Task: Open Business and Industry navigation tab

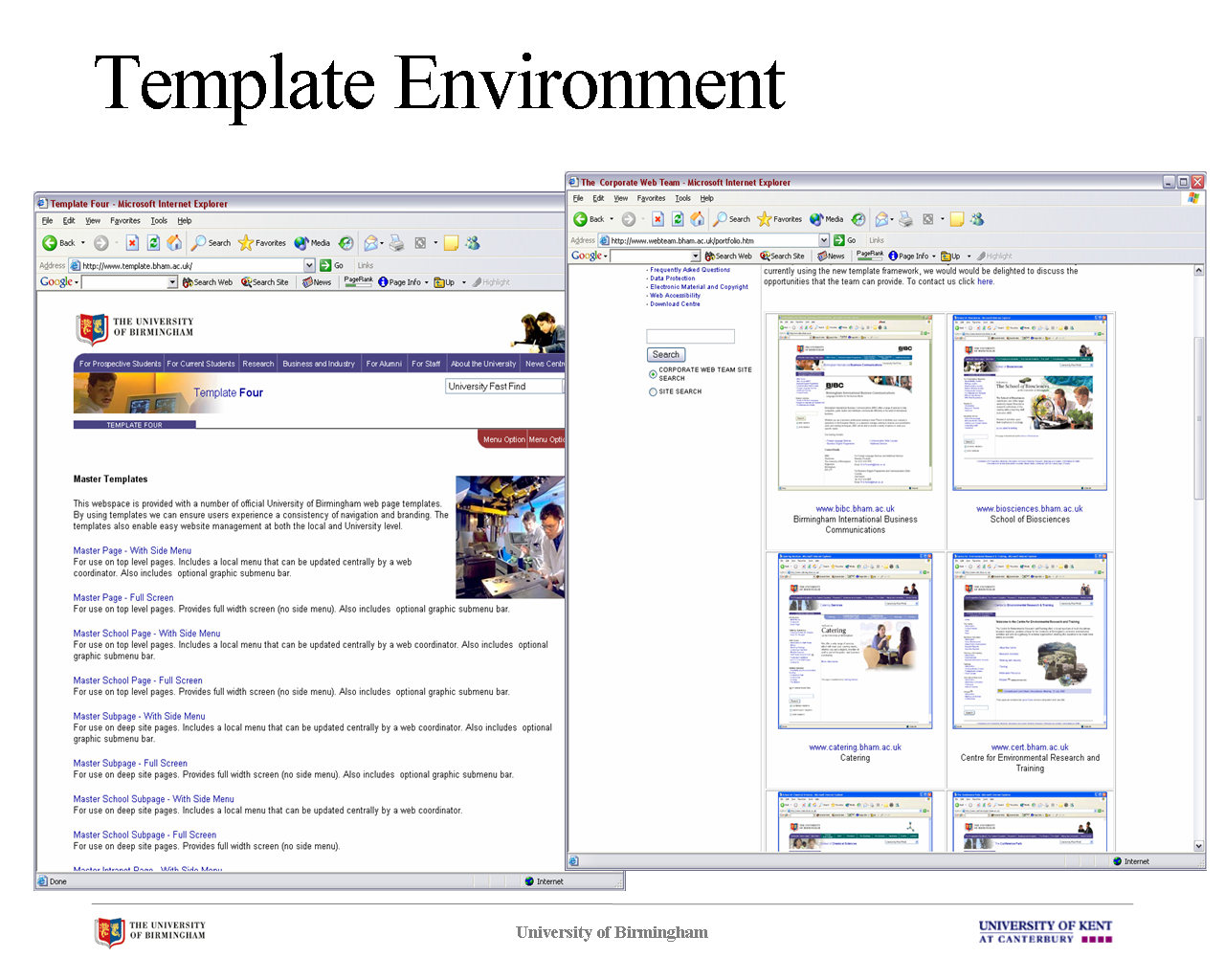Action: coord(319,364)
